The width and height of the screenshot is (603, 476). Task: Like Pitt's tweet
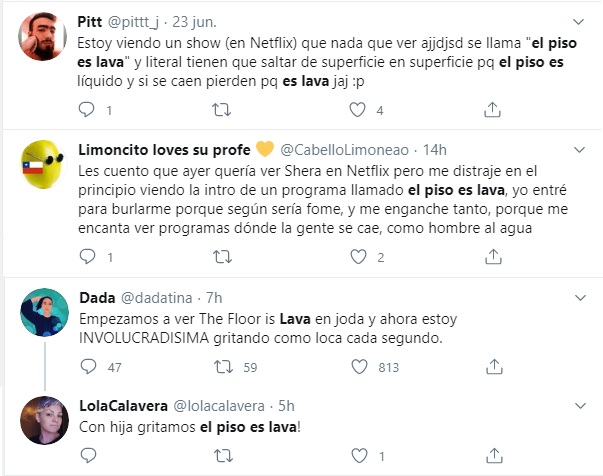[357, 110]
